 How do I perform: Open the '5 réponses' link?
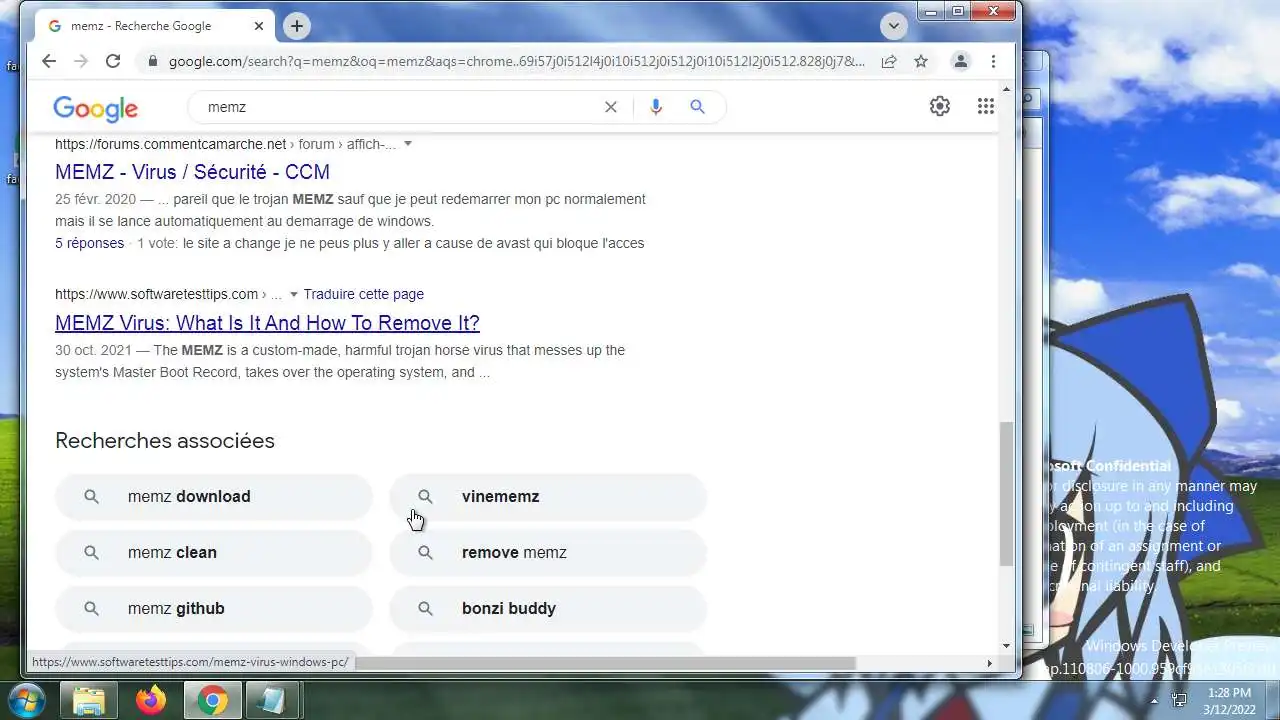point(89,243)
